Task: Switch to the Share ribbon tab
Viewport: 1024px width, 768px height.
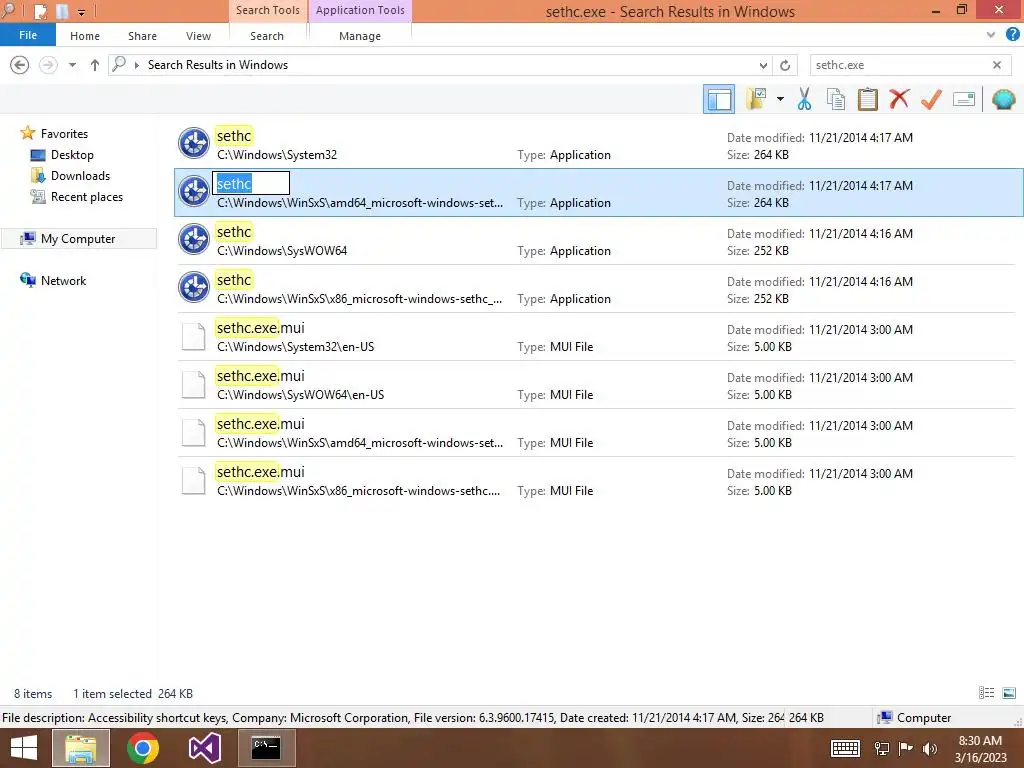Action: (x=142, y=36)
